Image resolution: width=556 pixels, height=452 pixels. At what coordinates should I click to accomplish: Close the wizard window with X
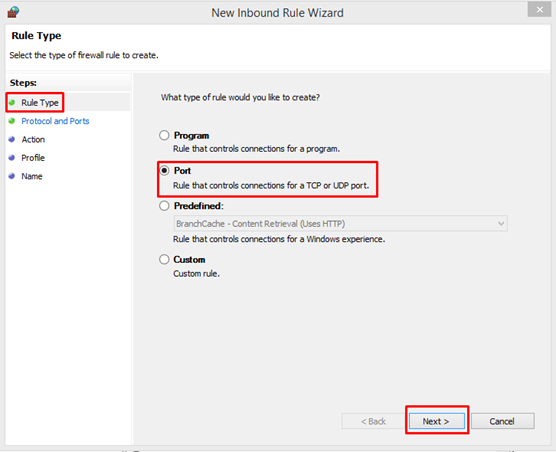coord(539,10)
